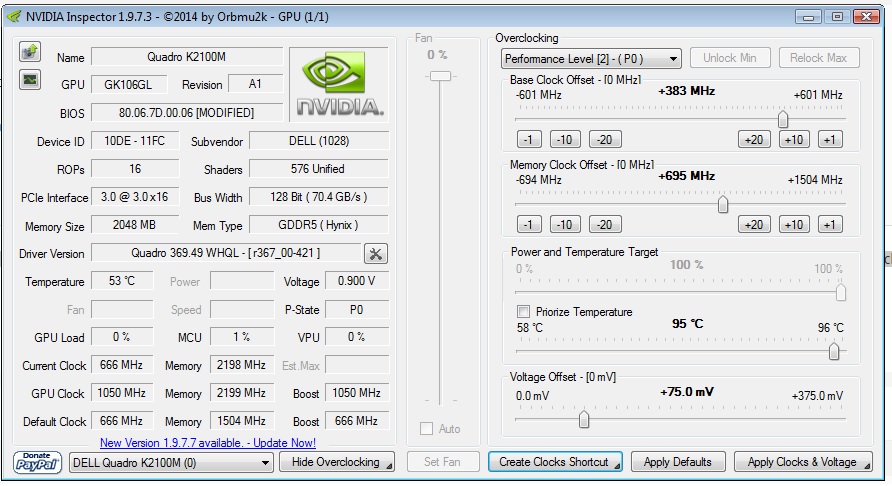892x486 pixels.
Task: Click +1 under Base Clock Offset
Action: 830,139
